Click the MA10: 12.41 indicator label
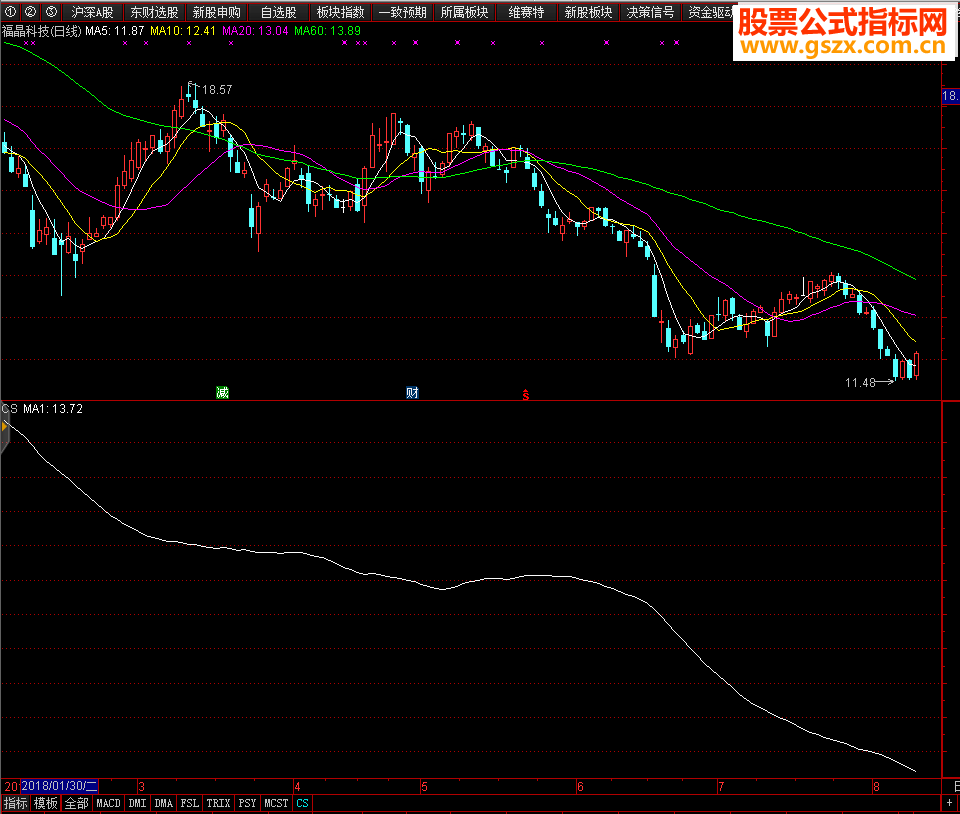 (x=182, y=31)
